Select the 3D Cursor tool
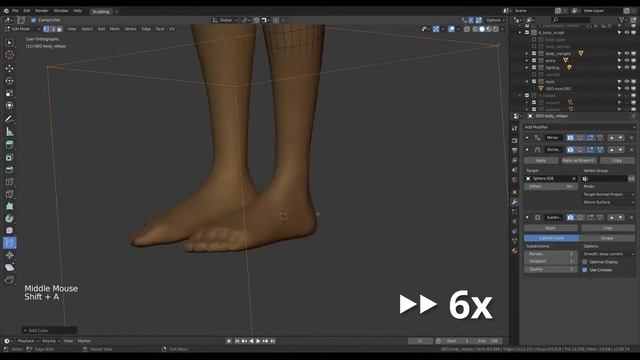 pyautogui.click(x=9, y=55)
